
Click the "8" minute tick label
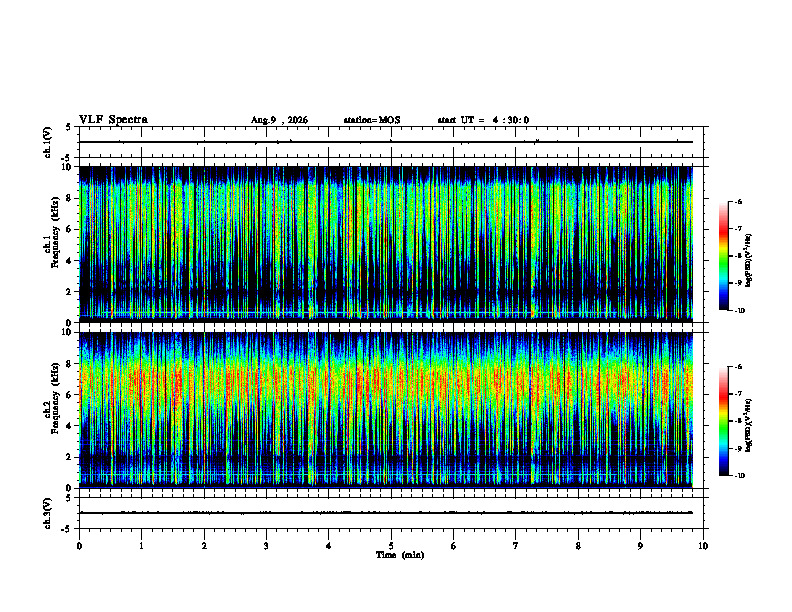tap(578, 546)
